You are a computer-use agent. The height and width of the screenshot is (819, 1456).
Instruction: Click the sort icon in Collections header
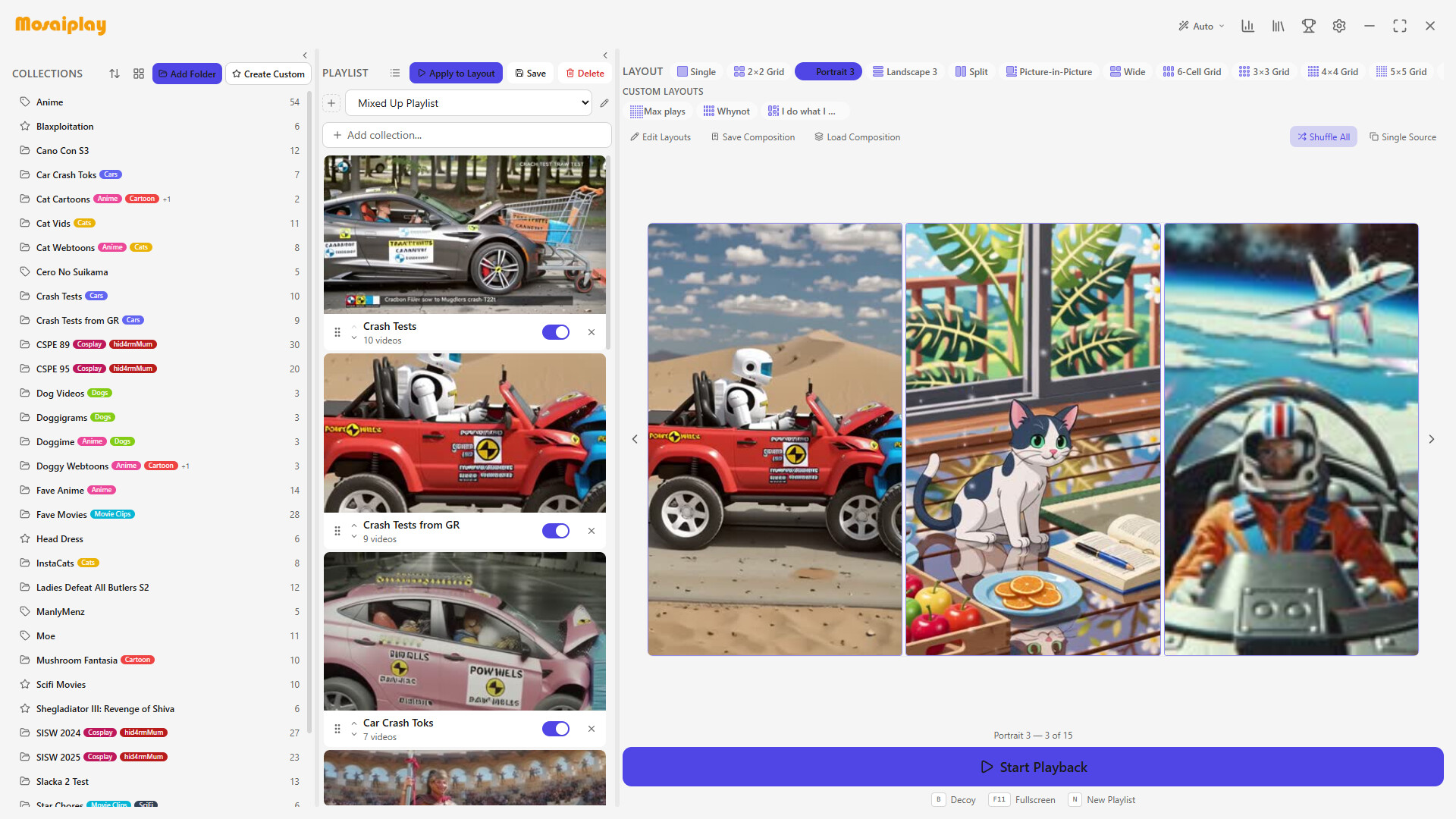115,74
